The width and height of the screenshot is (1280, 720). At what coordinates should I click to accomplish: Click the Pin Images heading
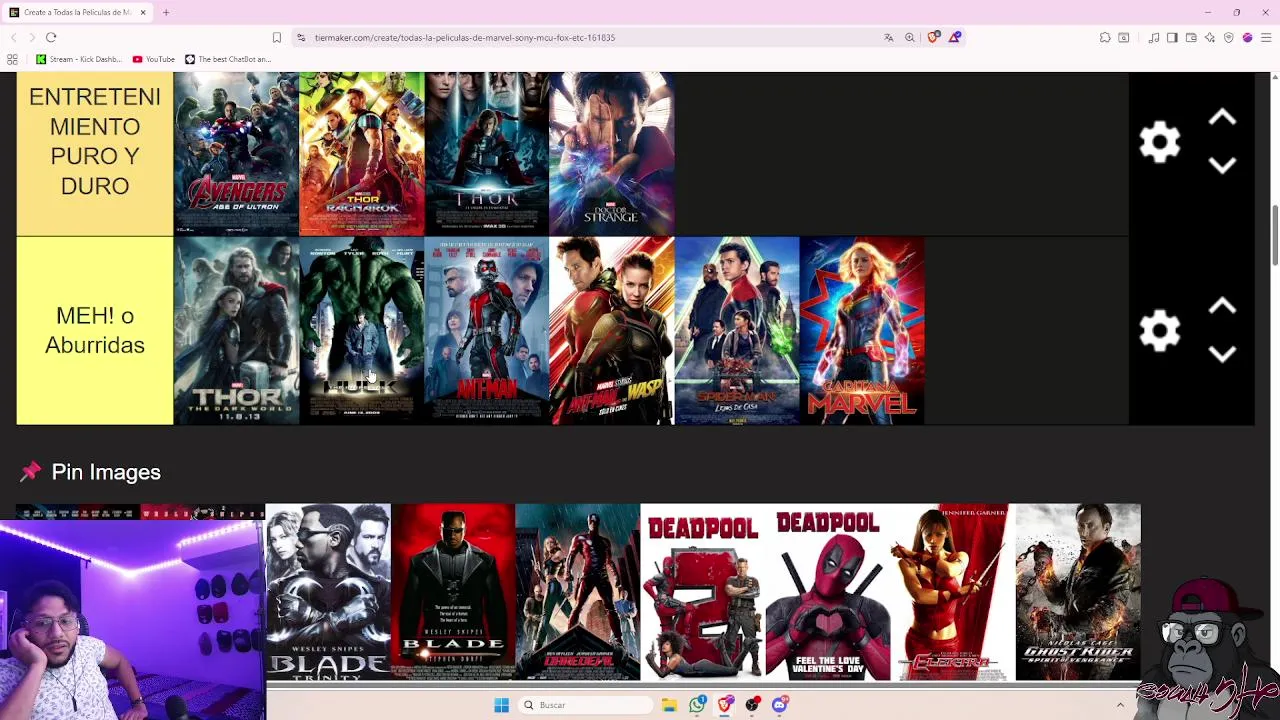click(106, 472)
